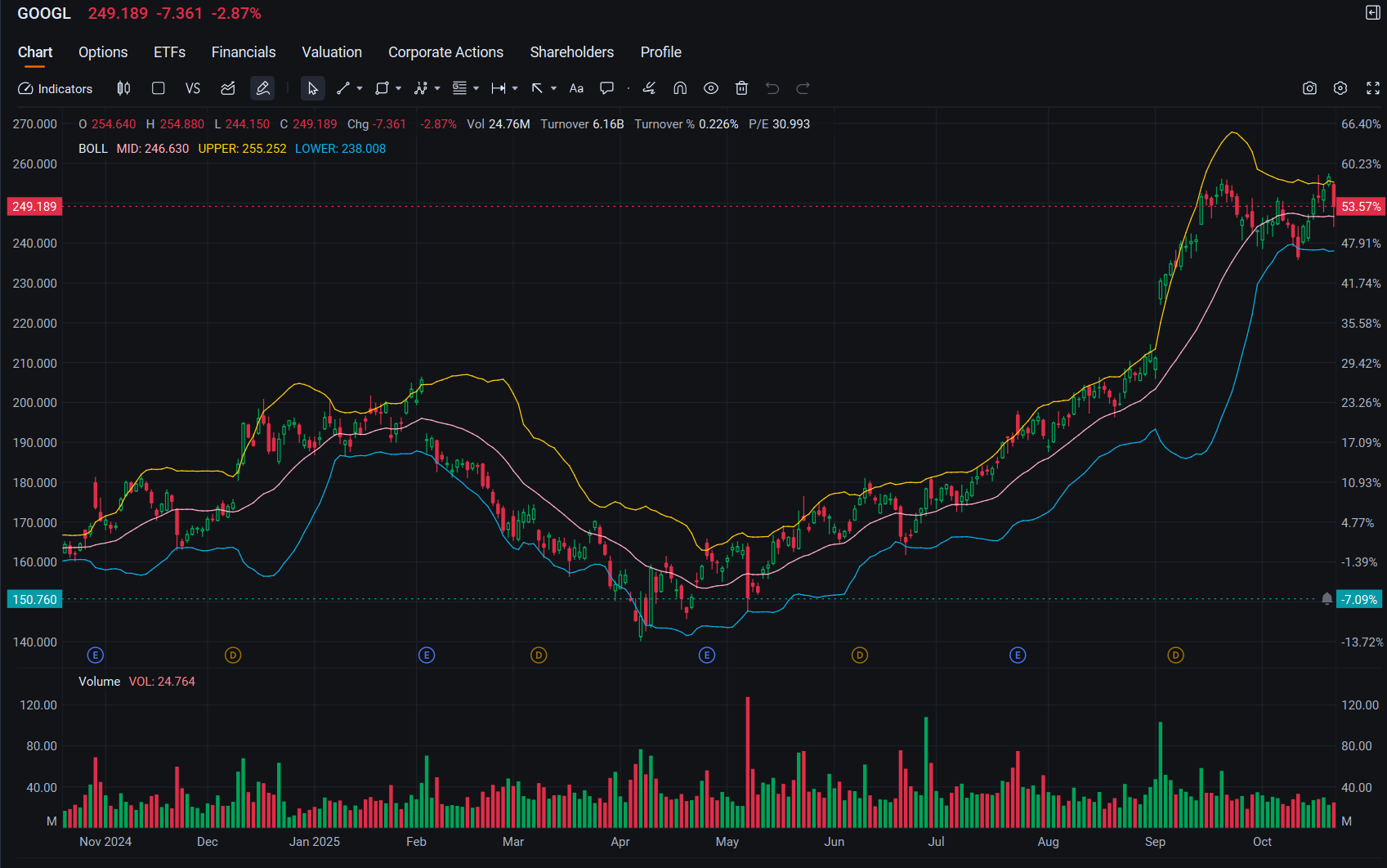Screen dimensions: 1387x868
Task: Select the rectangle shape tool
Action: 382,88
